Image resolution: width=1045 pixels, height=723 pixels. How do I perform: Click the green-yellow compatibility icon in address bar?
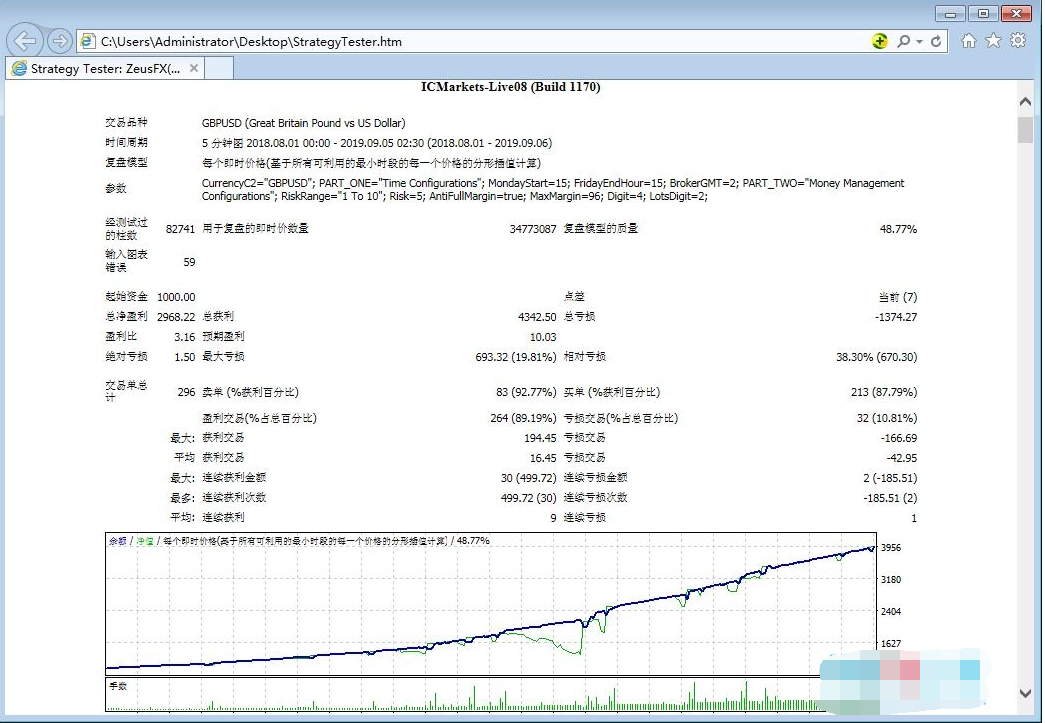pos(879,41)
